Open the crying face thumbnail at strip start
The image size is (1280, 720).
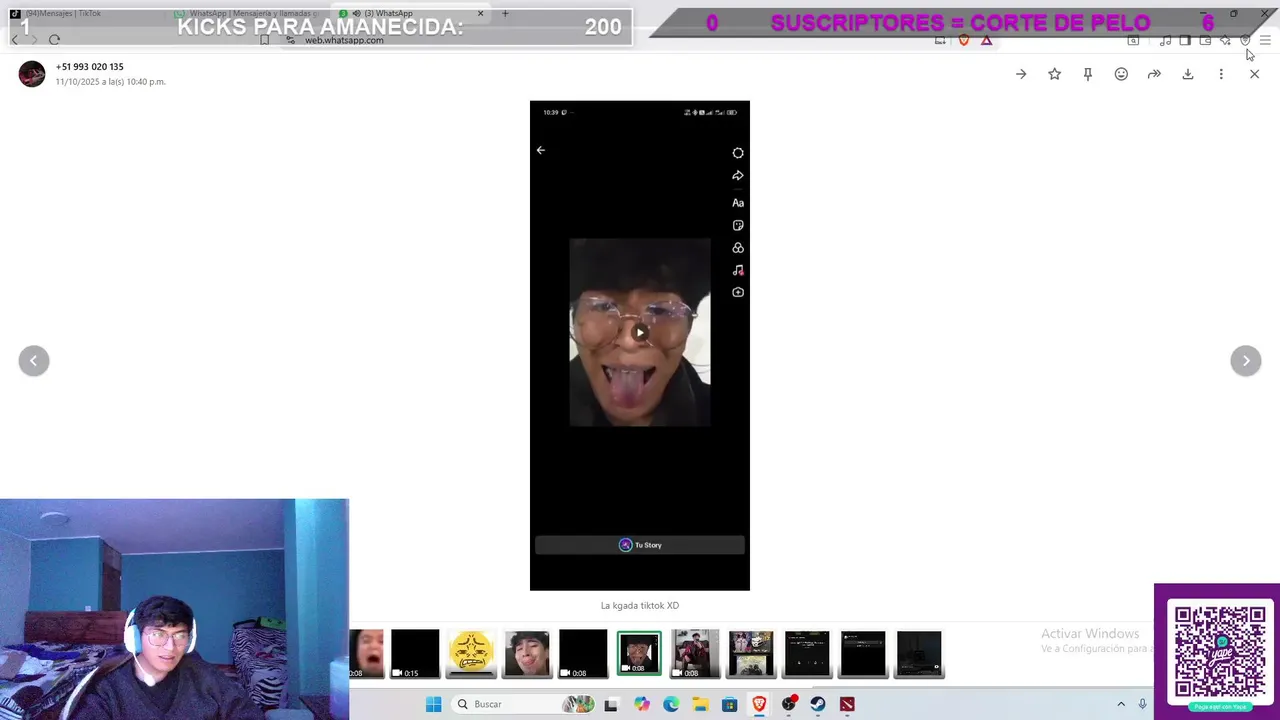tap(366, 654)
